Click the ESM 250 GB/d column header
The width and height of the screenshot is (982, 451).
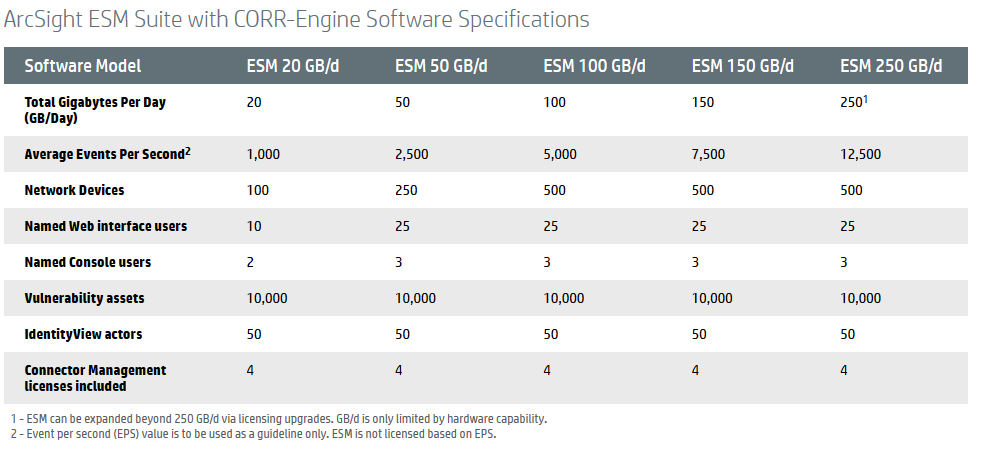click(891, 66)
